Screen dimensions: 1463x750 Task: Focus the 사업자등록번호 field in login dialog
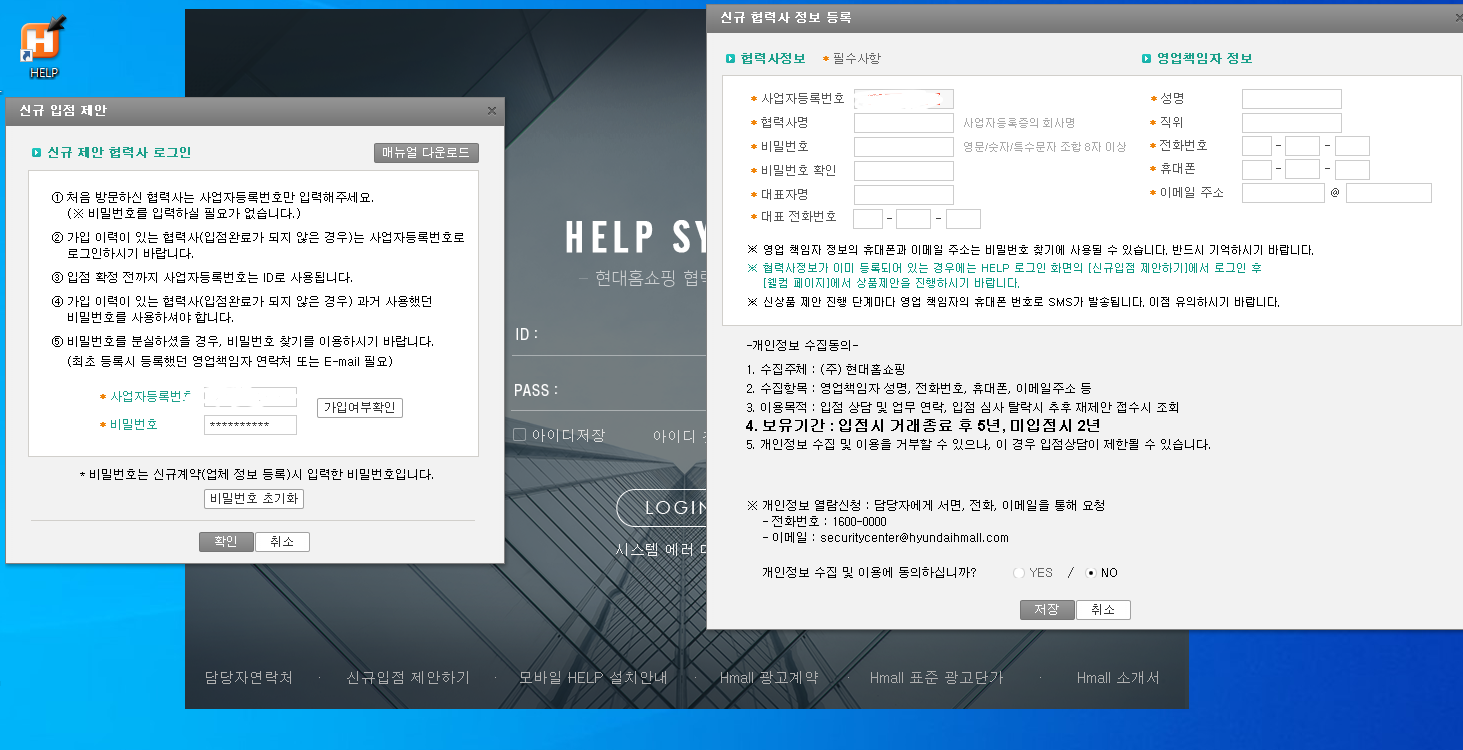pyautogui.click(x=250, y=397)
